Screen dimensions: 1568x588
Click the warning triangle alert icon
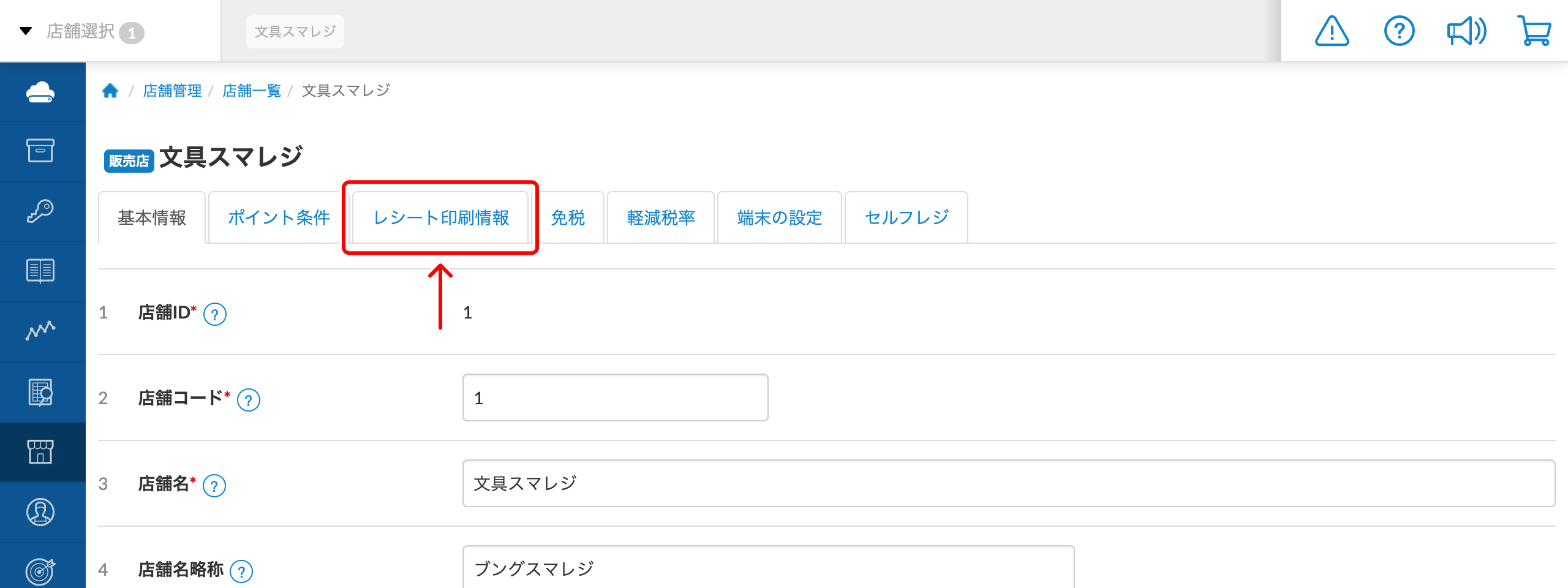[x=1332, y=31]
